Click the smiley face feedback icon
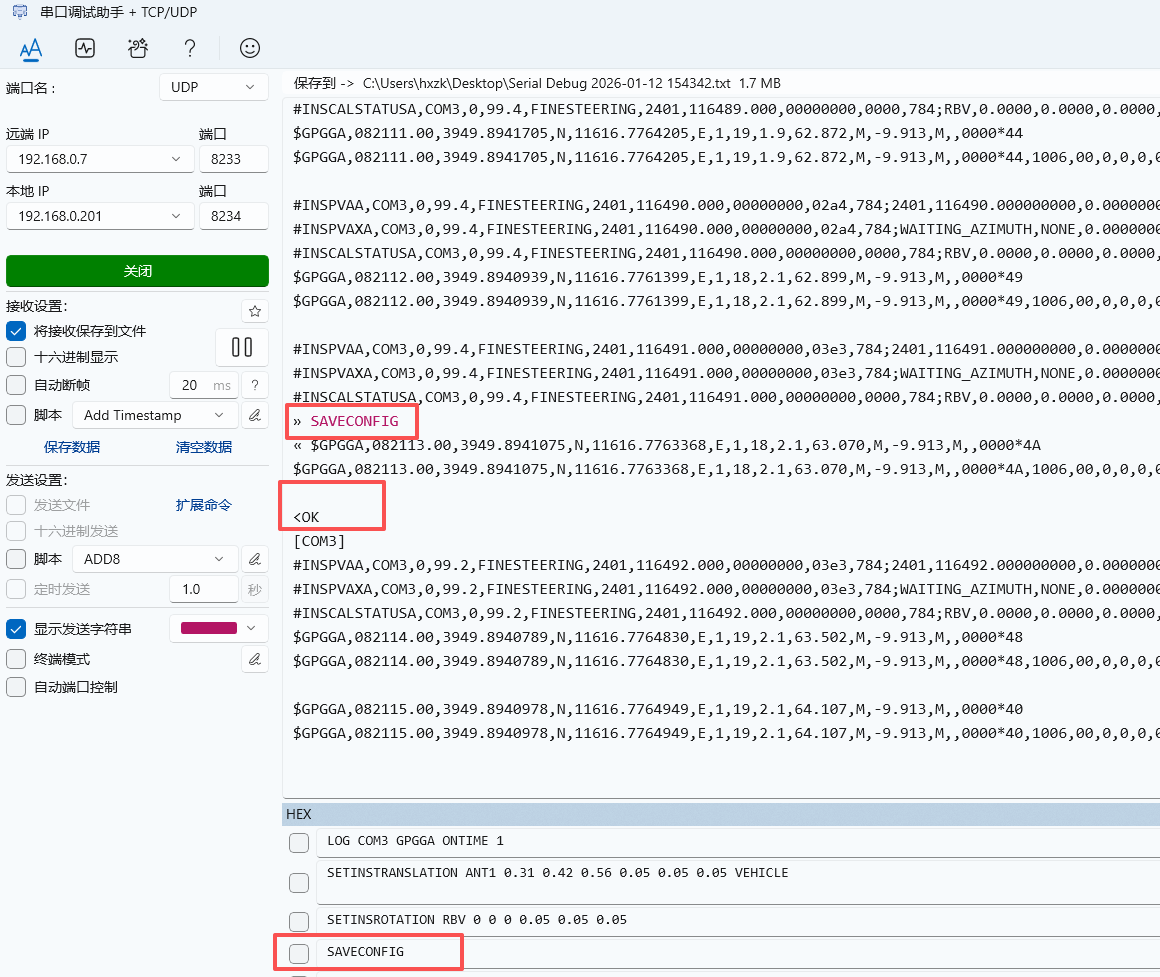Viewport: 1160px width, 977px height. click(250, 48)
